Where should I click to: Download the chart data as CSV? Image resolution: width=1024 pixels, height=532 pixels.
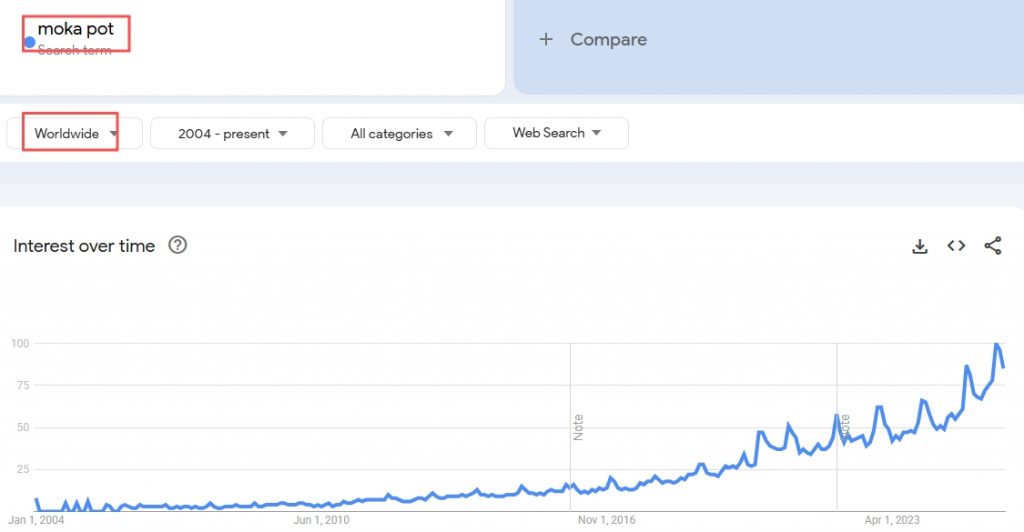point(920,246)
